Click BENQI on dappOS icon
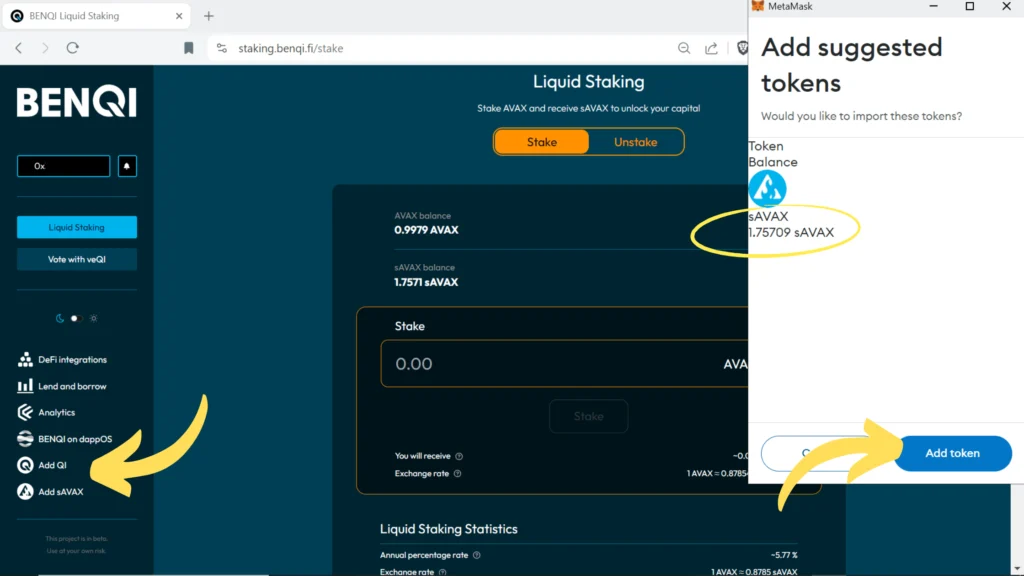 [x=25, y=439]
